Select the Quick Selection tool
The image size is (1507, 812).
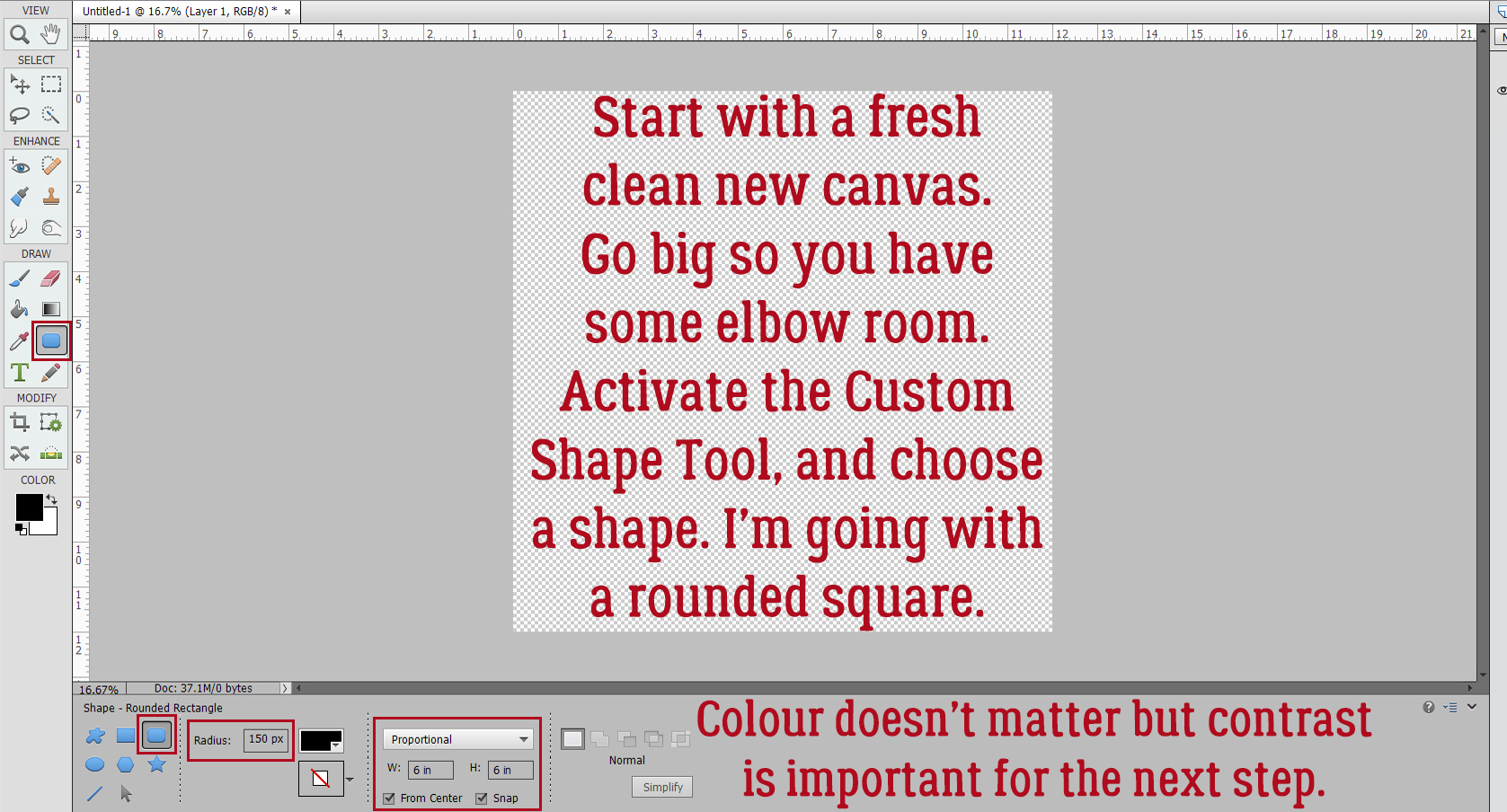pos(51,115)
